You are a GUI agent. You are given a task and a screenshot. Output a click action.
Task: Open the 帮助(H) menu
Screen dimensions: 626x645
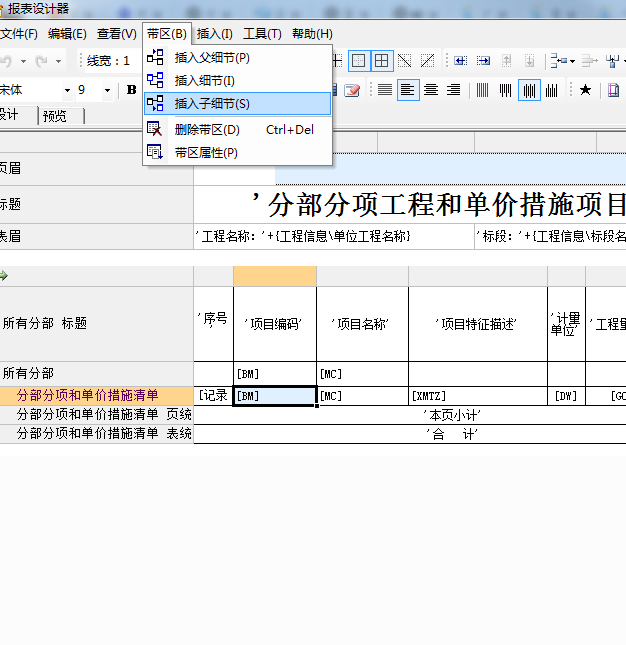[312, 34]
